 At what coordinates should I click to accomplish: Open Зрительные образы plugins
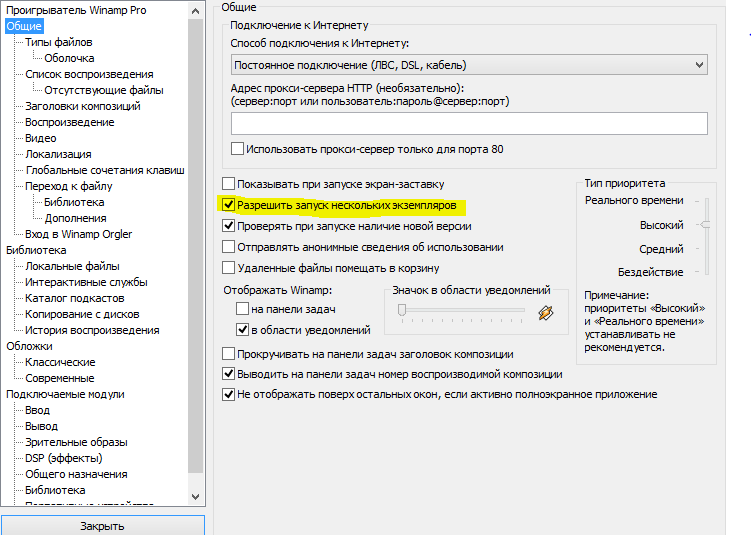click(76, 442)
